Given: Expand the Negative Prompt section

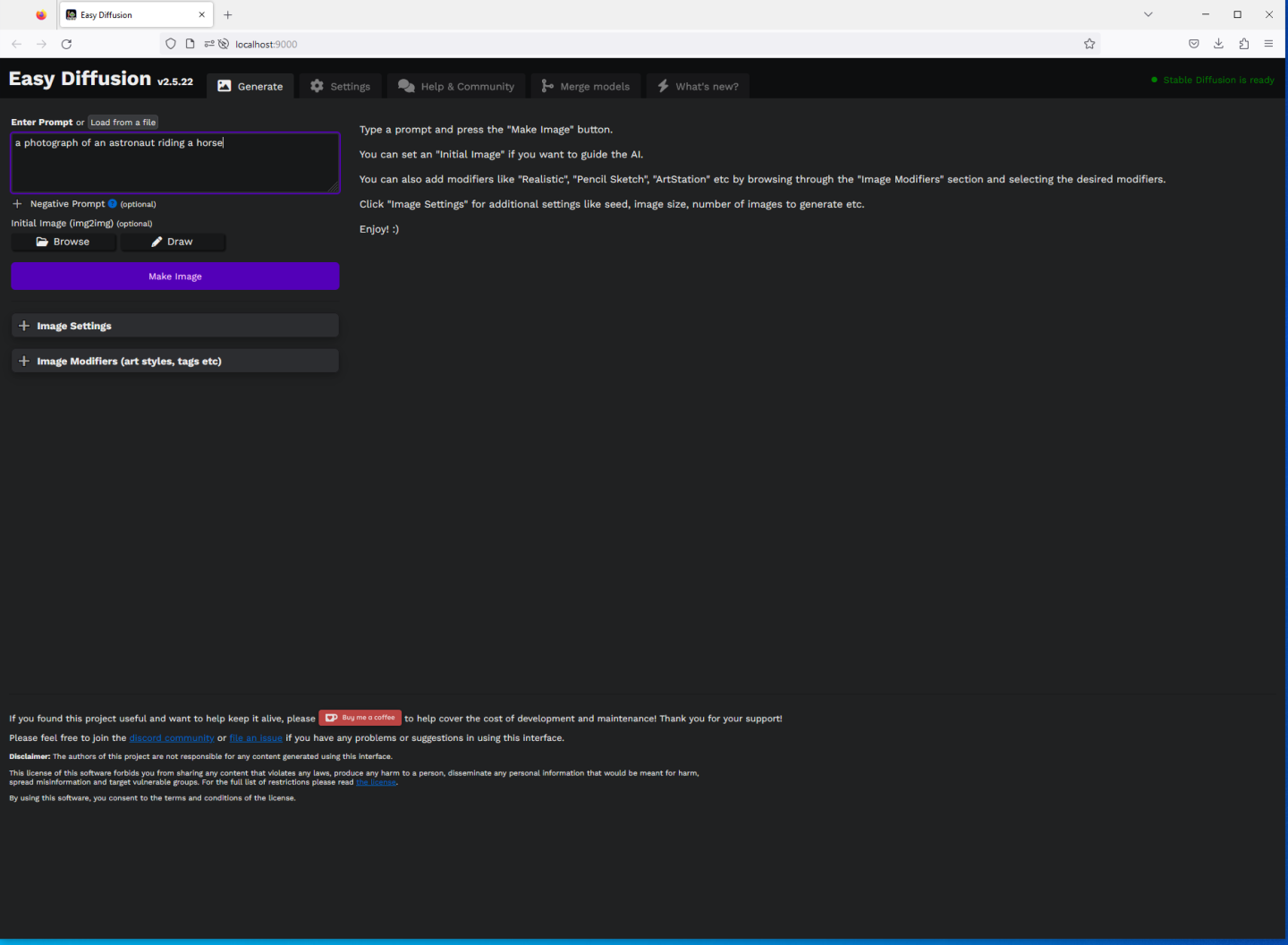Looking at the screenshot, I should 18,204.
